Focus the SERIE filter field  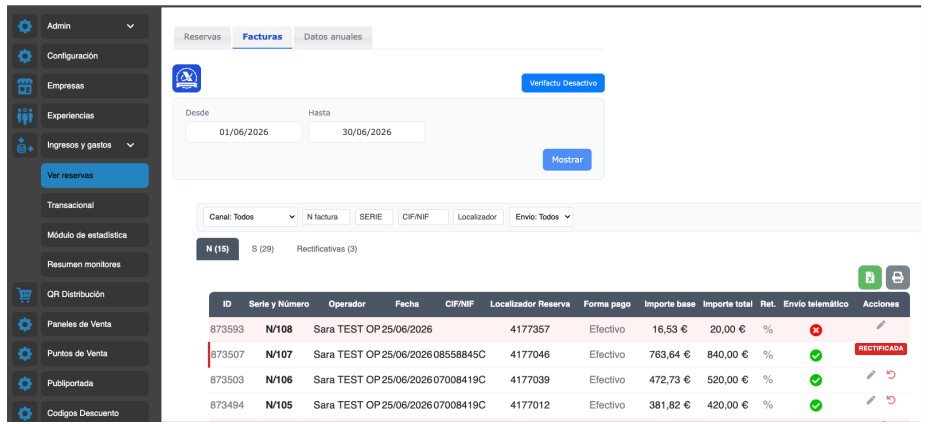[x=374, y=217]
